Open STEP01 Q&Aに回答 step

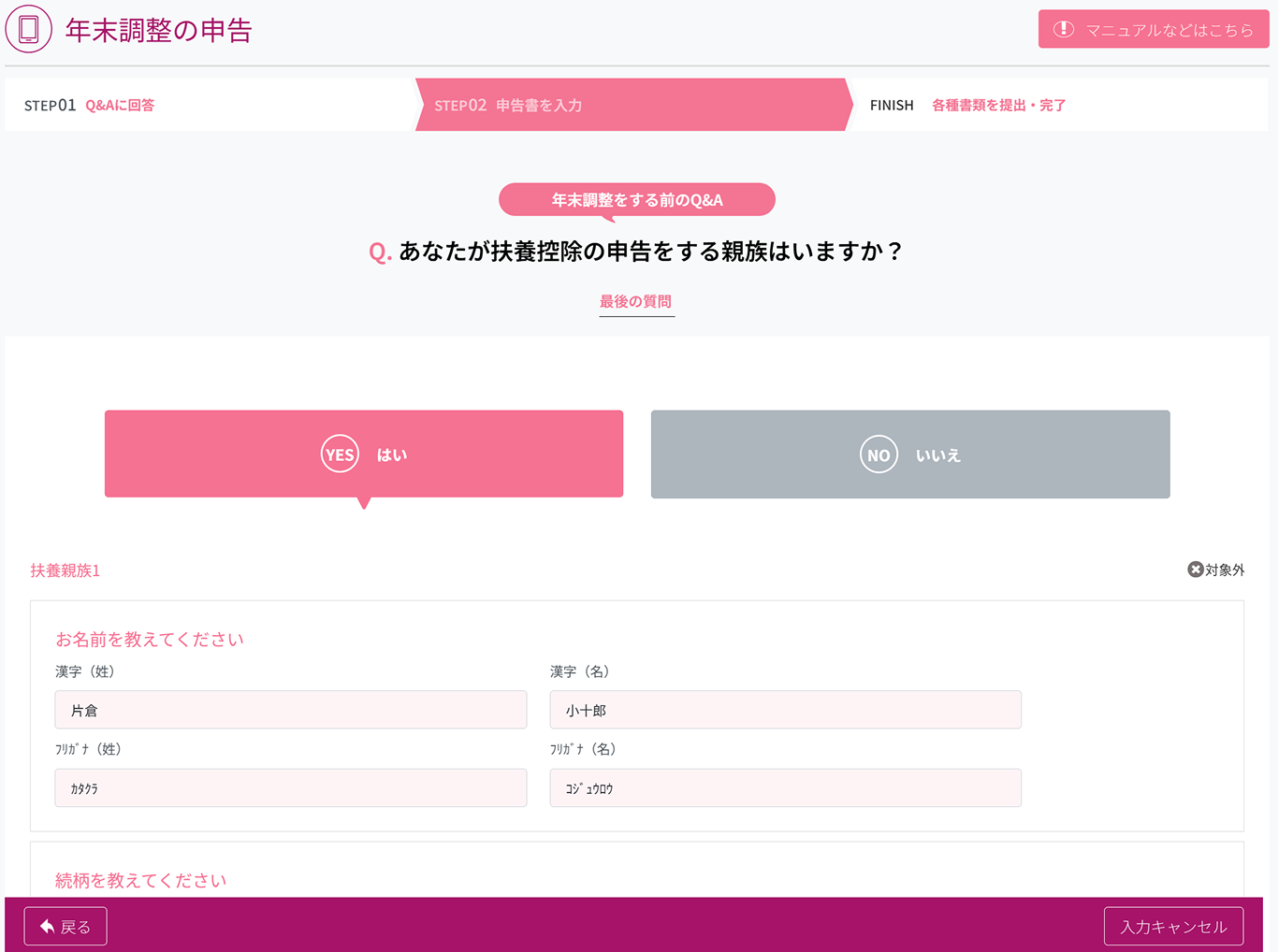tap(90, 105)
